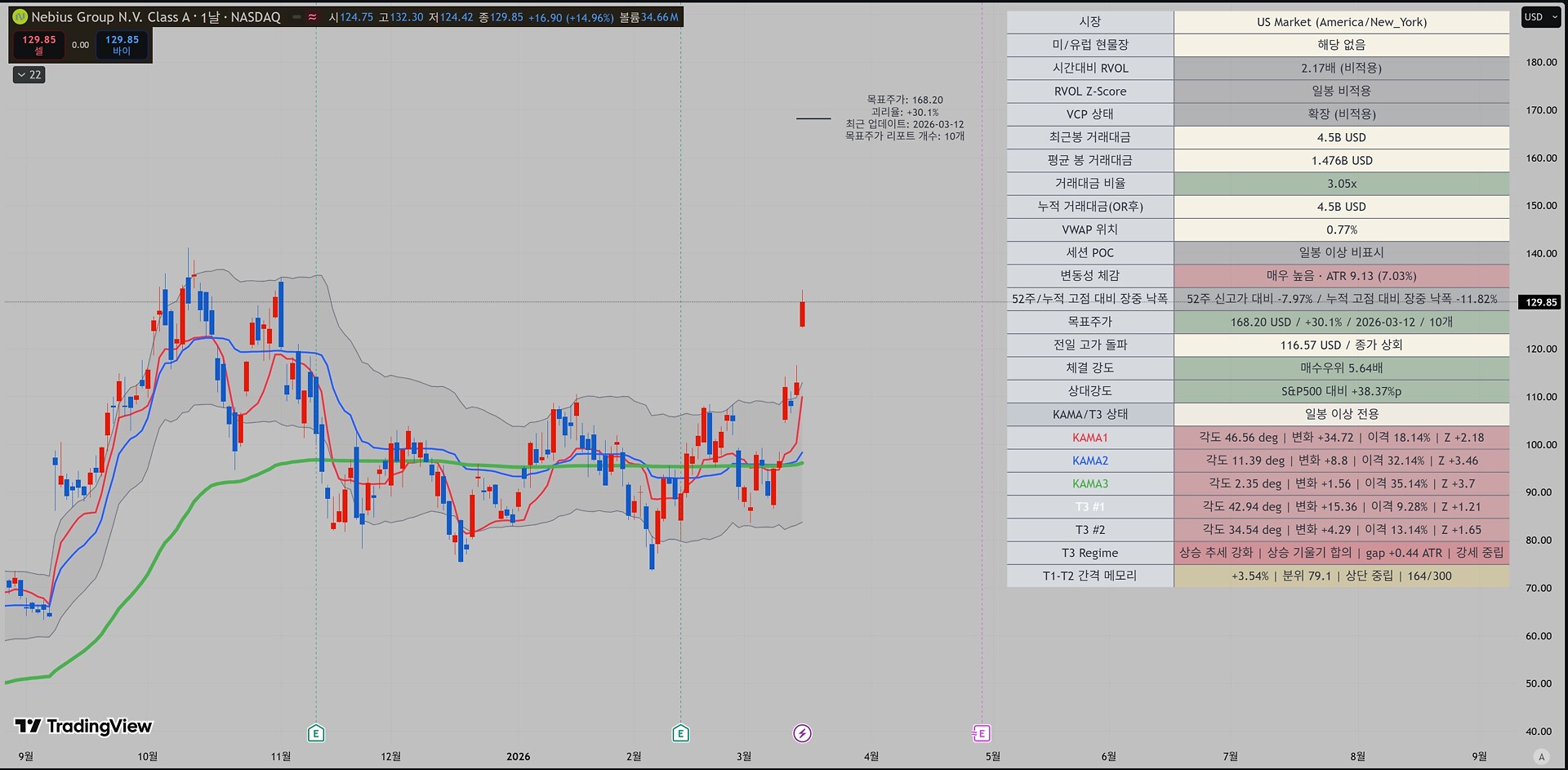This screenshot has height=770, width=1568.
Task: Click the 168.20 USD target price table cell
Action: tap(1341, 323)
